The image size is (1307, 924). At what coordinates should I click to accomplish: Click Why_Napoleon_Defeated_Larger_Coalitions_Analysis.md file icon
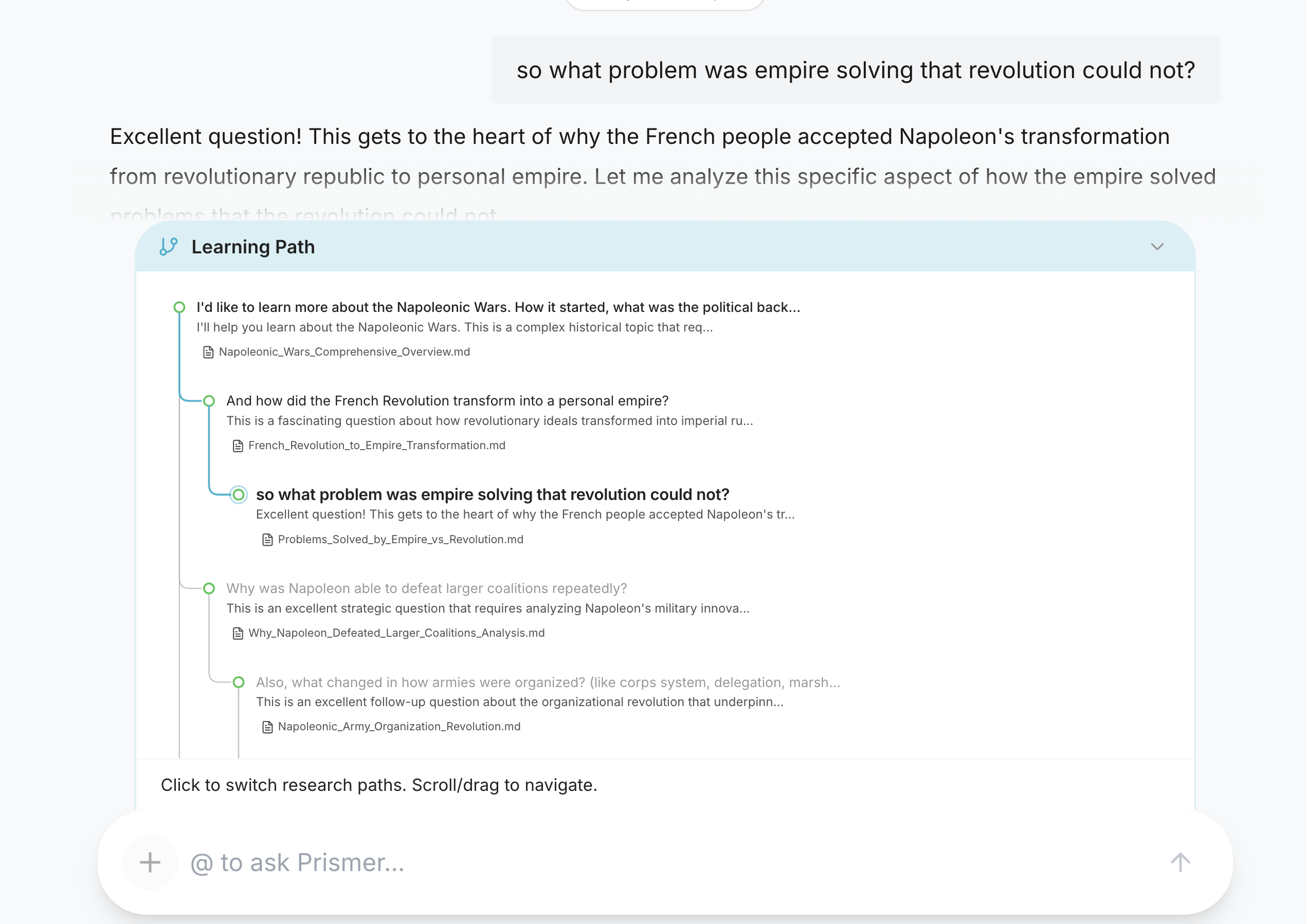[x=238, y=633]
